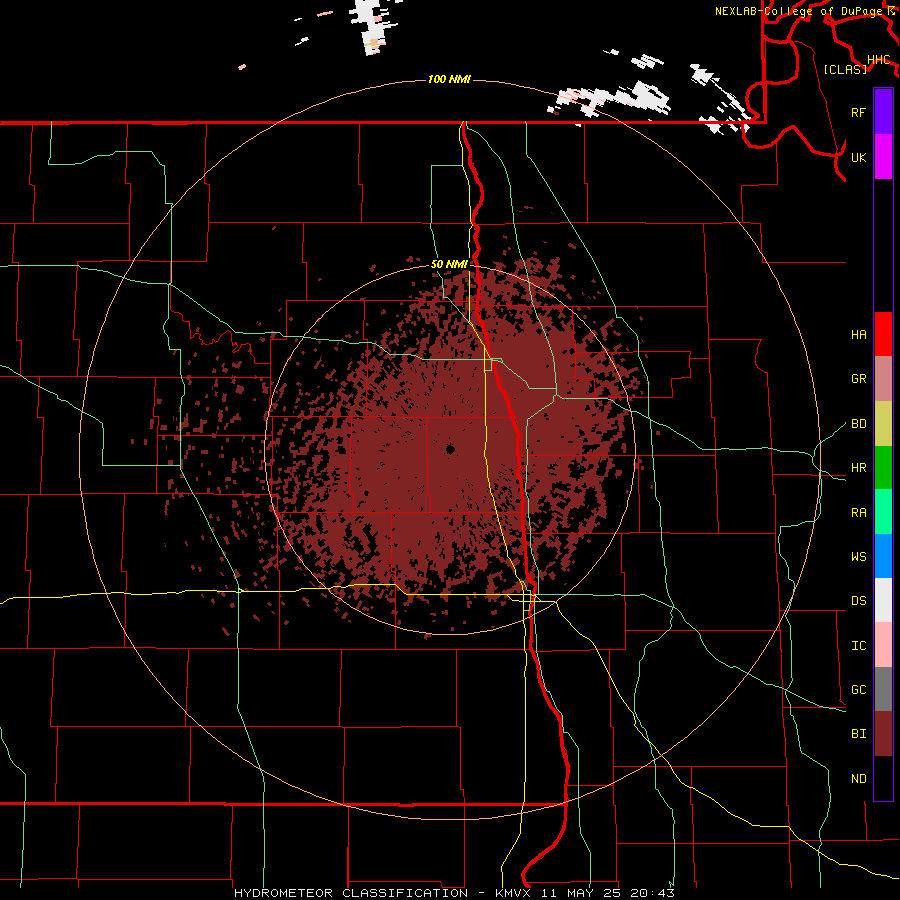The width and height of the screenshot is (900, 900).
Task: Click the GR salmon-pink legend swatch
Action: click(883, 378)
